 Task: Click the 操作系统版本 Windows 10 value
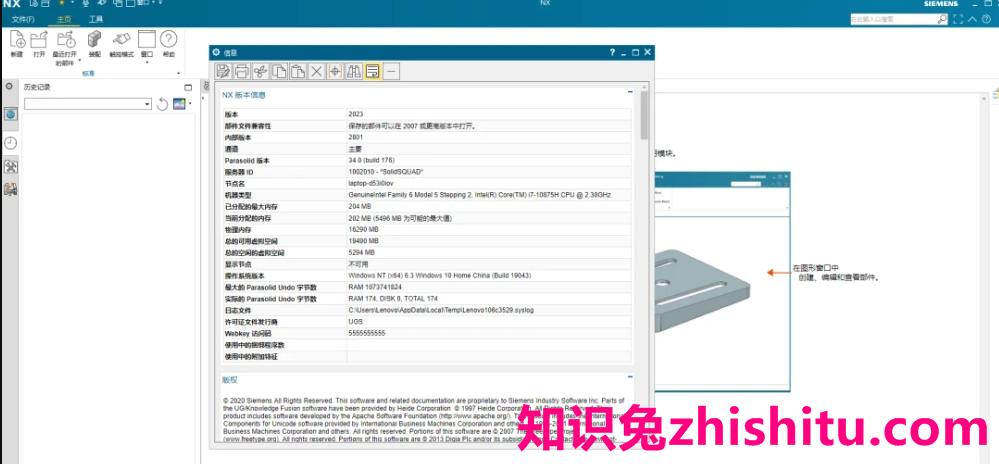tap(440, 276)
